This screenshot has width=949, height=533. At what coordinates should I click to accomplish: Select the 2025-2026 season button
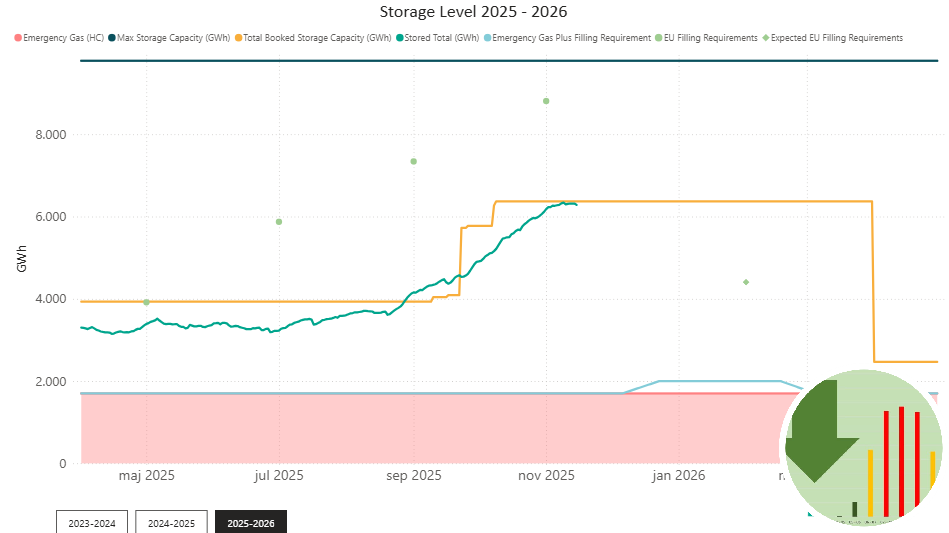point(251,522)
